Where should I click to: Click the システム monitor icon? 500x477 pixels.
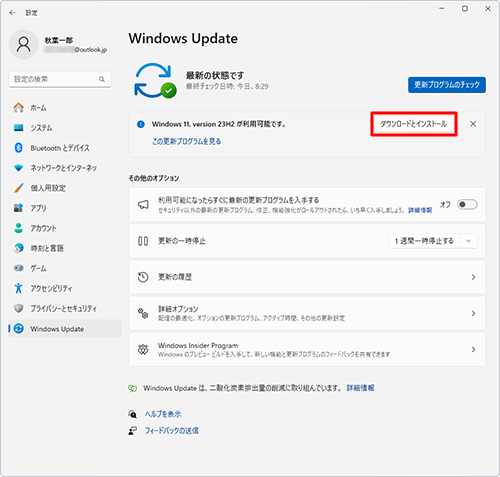click(19, 128)
